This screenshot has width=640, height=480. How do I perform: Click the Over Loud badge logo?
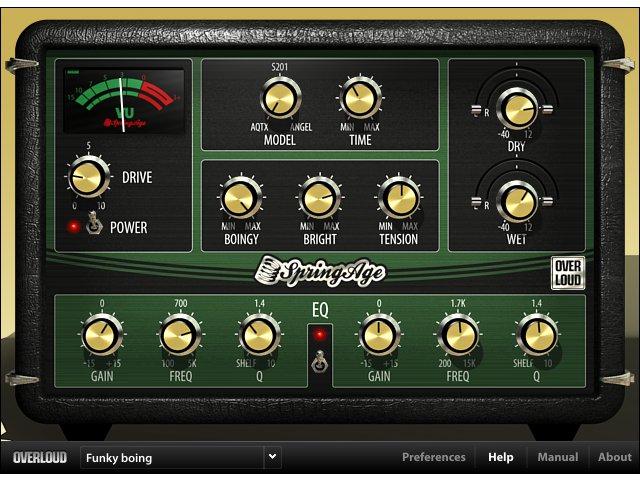(x=568, y=273)
